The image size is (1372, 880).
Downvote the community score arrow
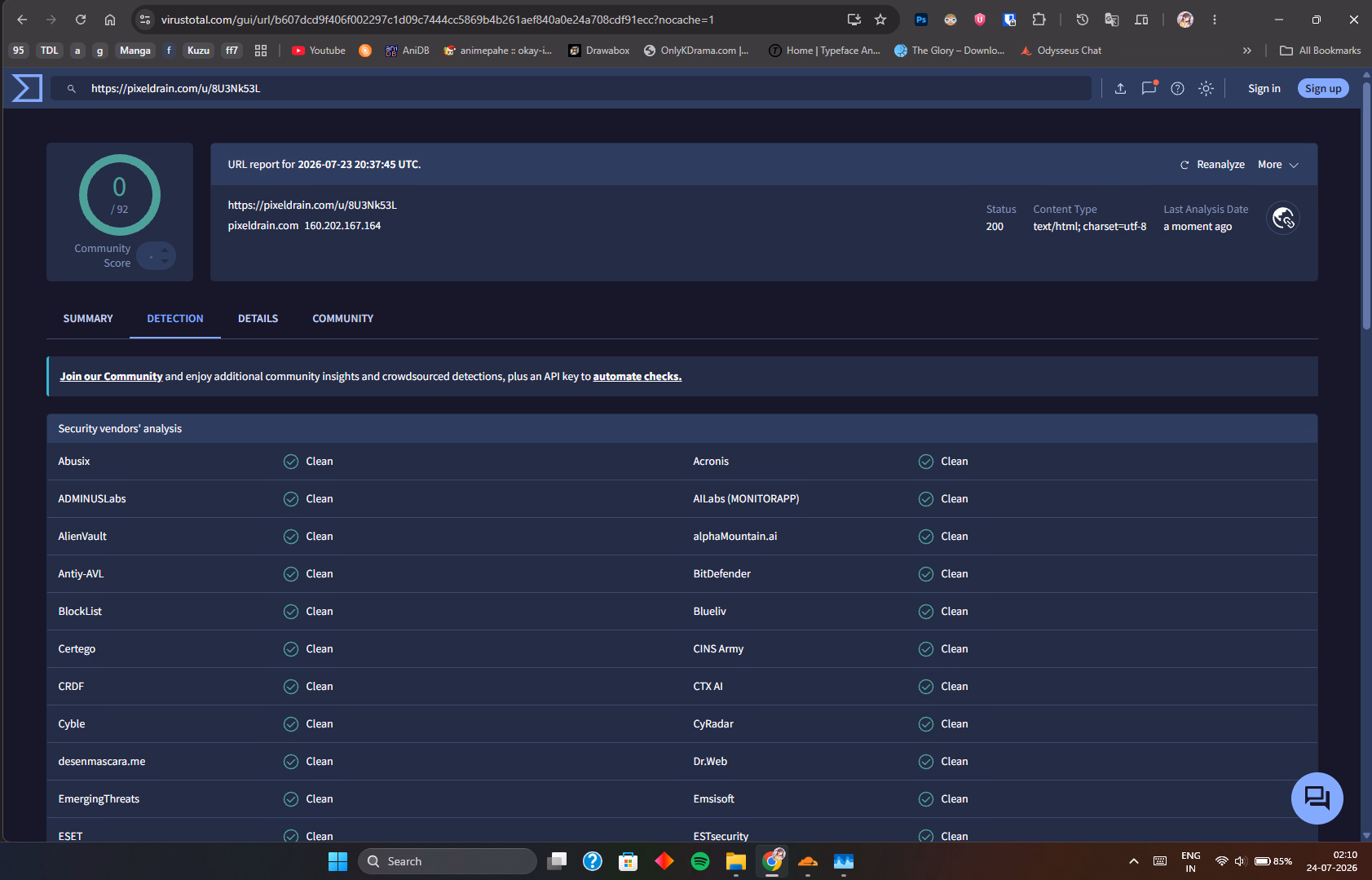point(165,262)
